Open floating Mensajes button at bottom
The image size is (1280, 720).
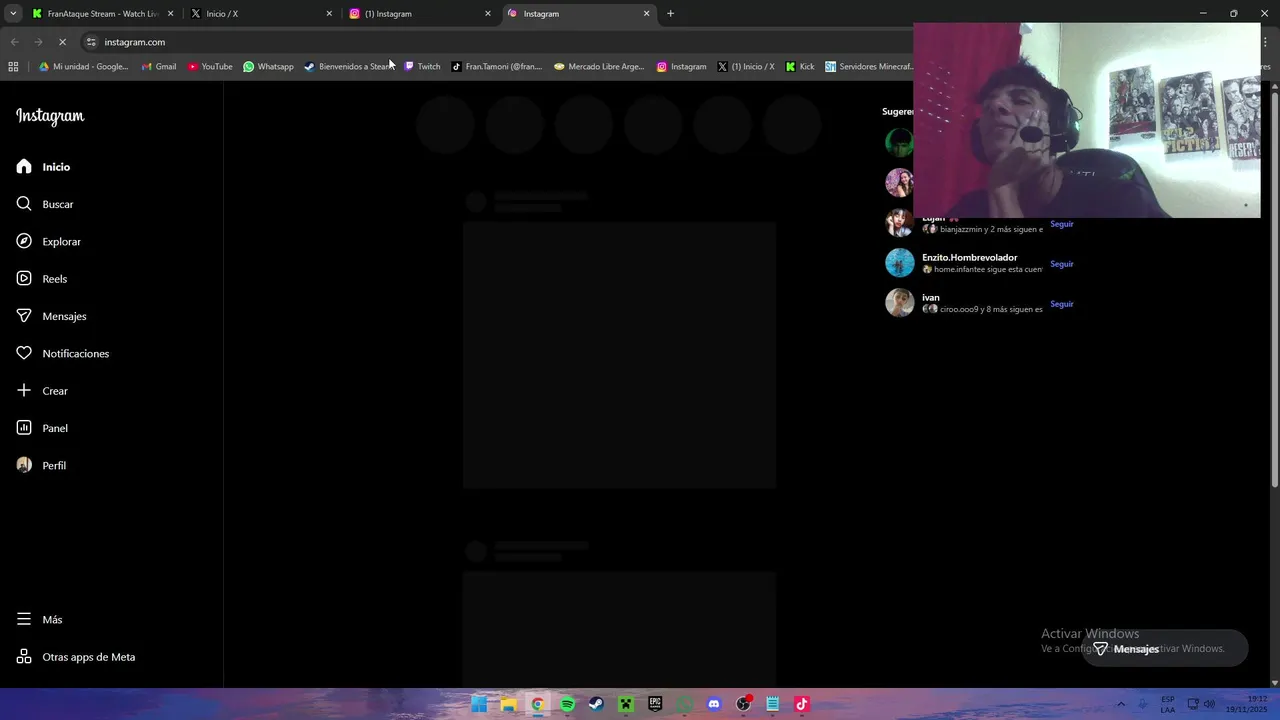point(1164,648)
